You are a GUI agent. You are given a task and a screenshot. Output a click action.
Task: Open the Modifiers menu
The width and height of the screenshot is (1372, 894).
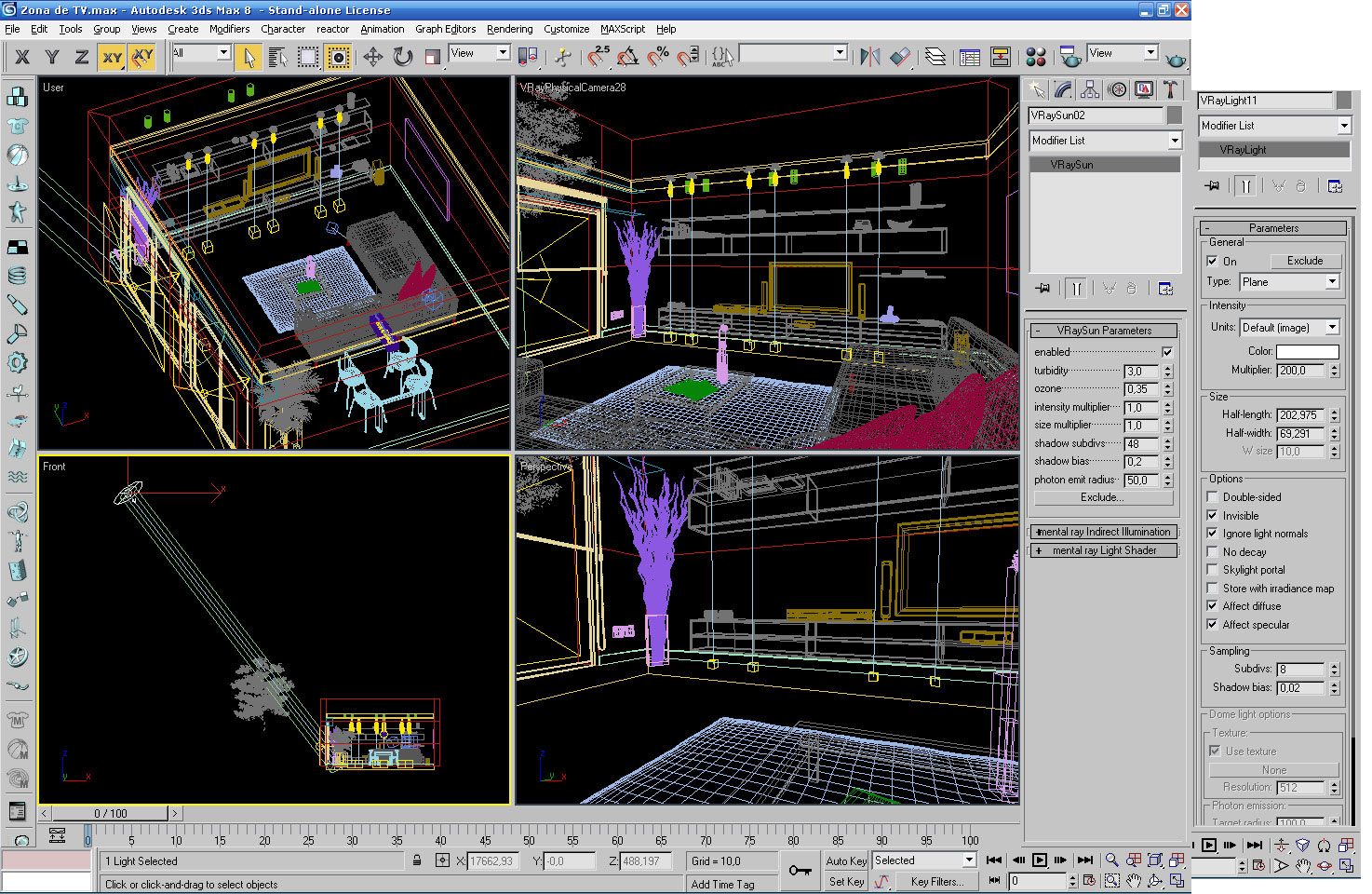click(229, 29)
